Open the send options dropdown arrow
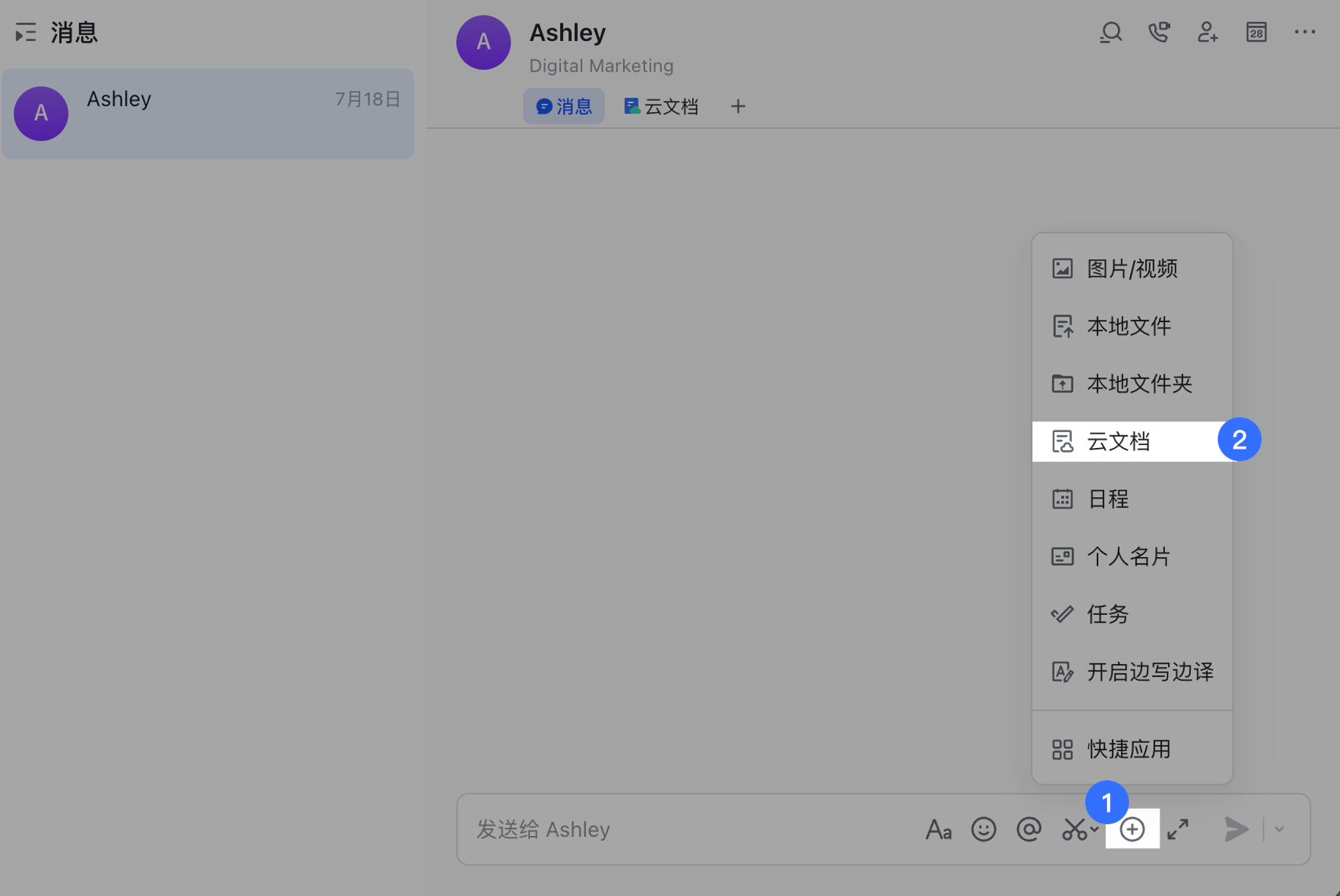This screenshot has height=896, width=1340. coord(1279,829)
